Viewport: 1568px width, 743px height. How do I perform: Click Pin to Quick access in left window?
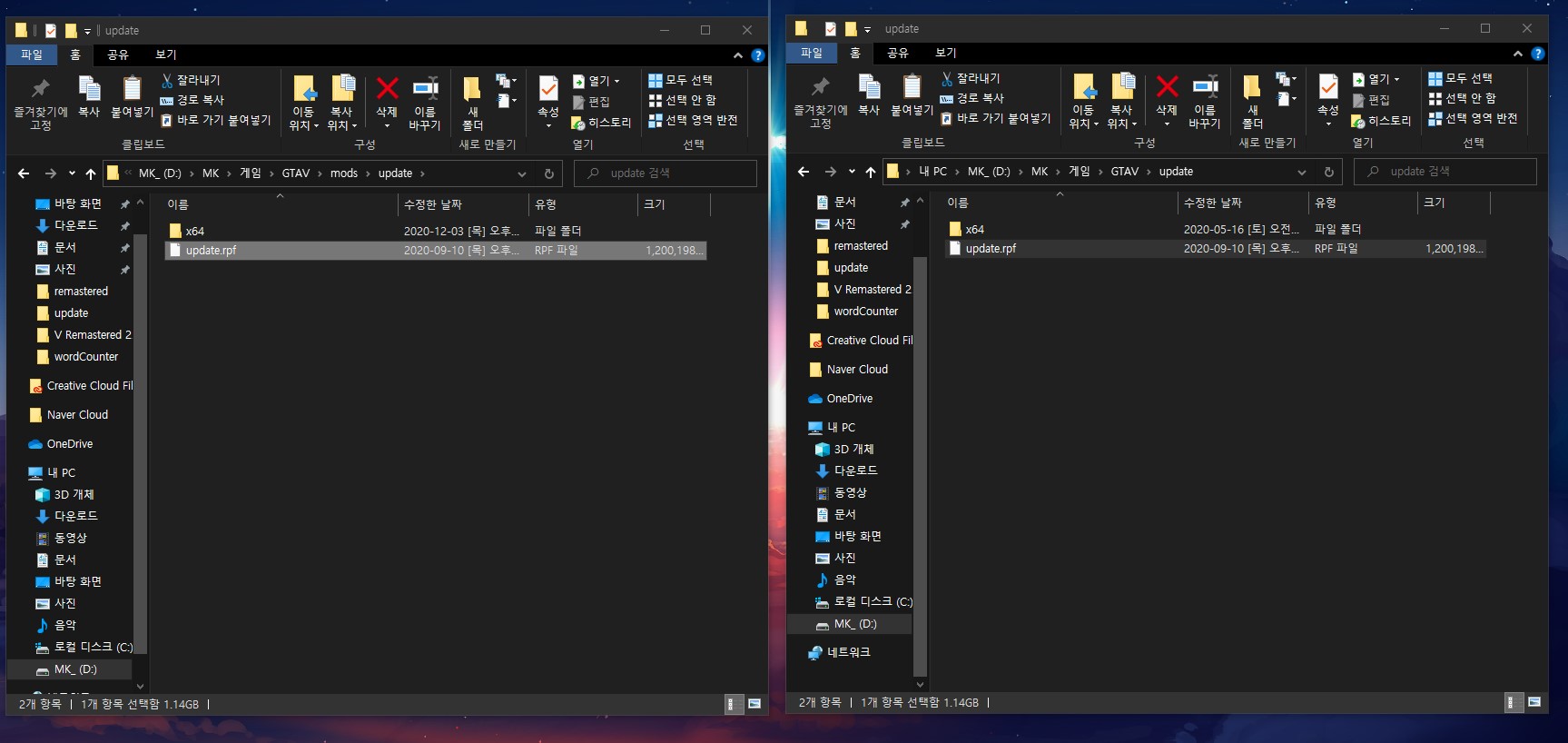point(40,104)
